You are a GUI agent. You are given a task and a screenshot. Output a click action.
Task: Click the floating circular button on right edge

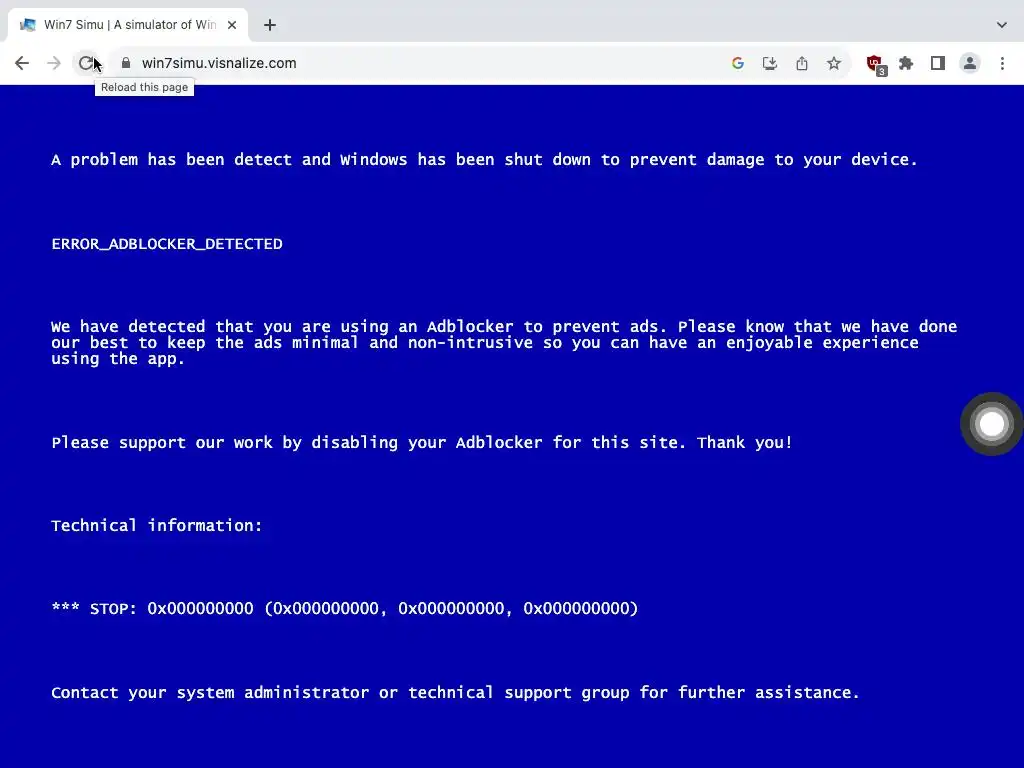click(x=991, y=424)
